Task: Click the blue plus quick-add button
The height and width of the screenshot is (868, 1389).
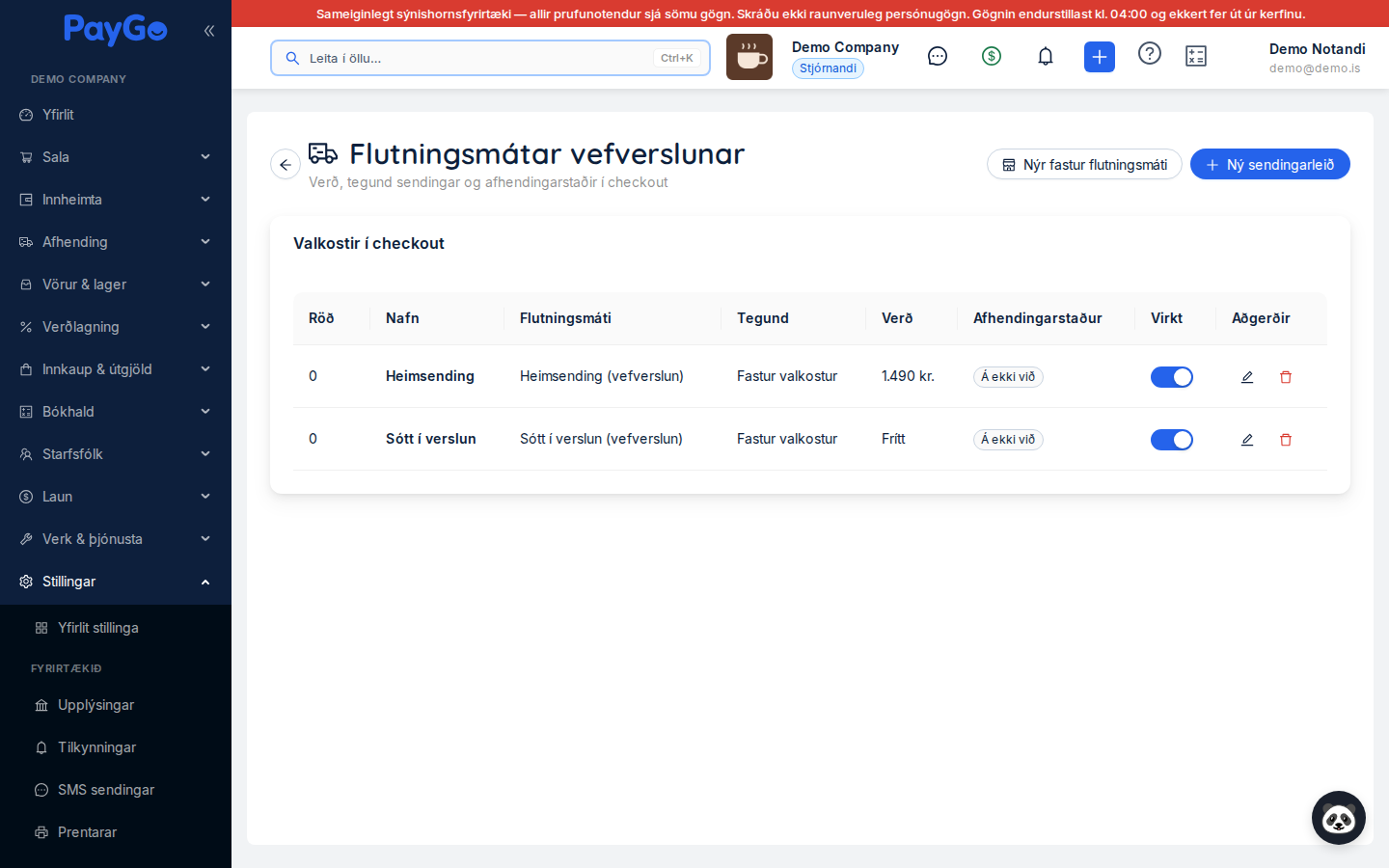Action: [x=1100, y=57]
